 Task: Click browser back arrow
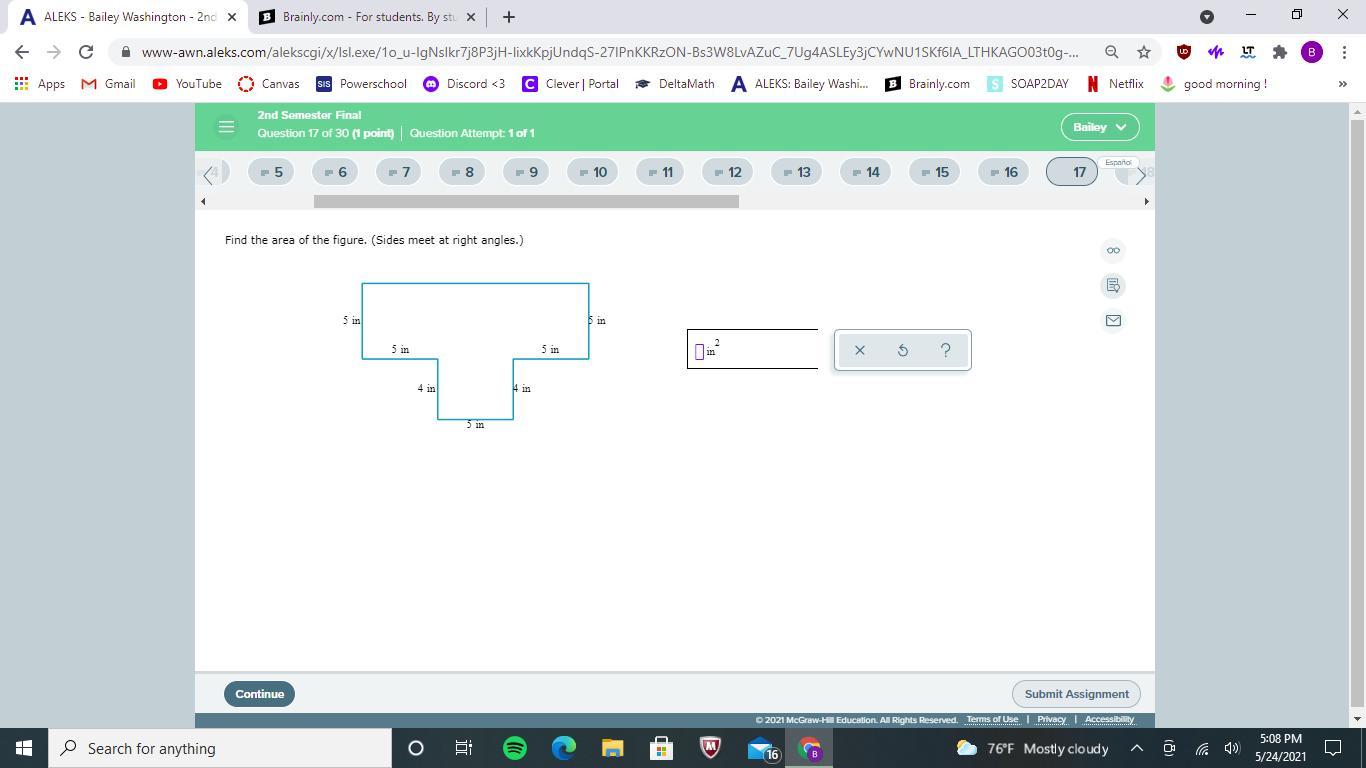click(x=22, y=52)
